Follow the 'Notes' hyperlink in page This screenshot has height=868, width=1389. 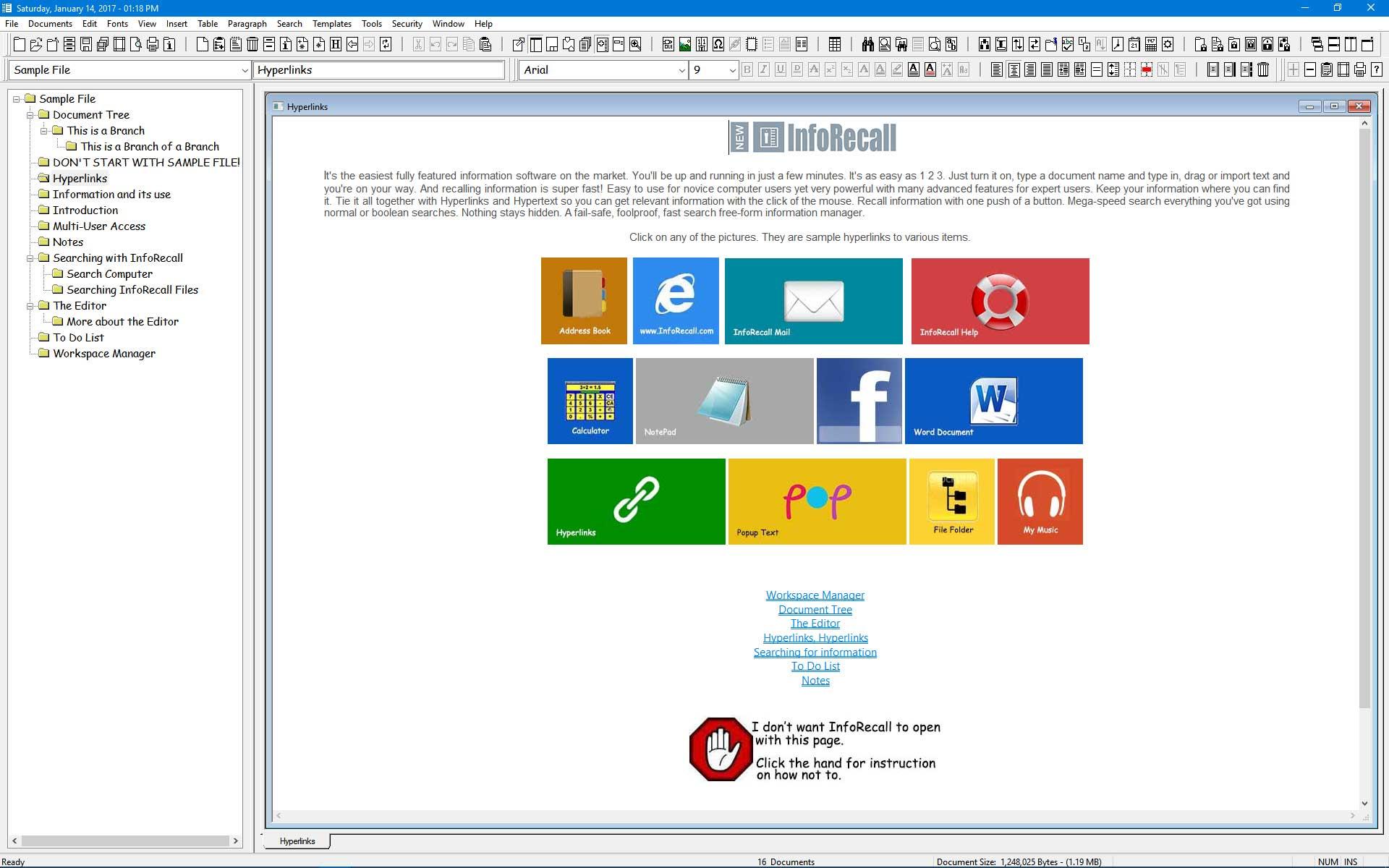coord(815,681)
